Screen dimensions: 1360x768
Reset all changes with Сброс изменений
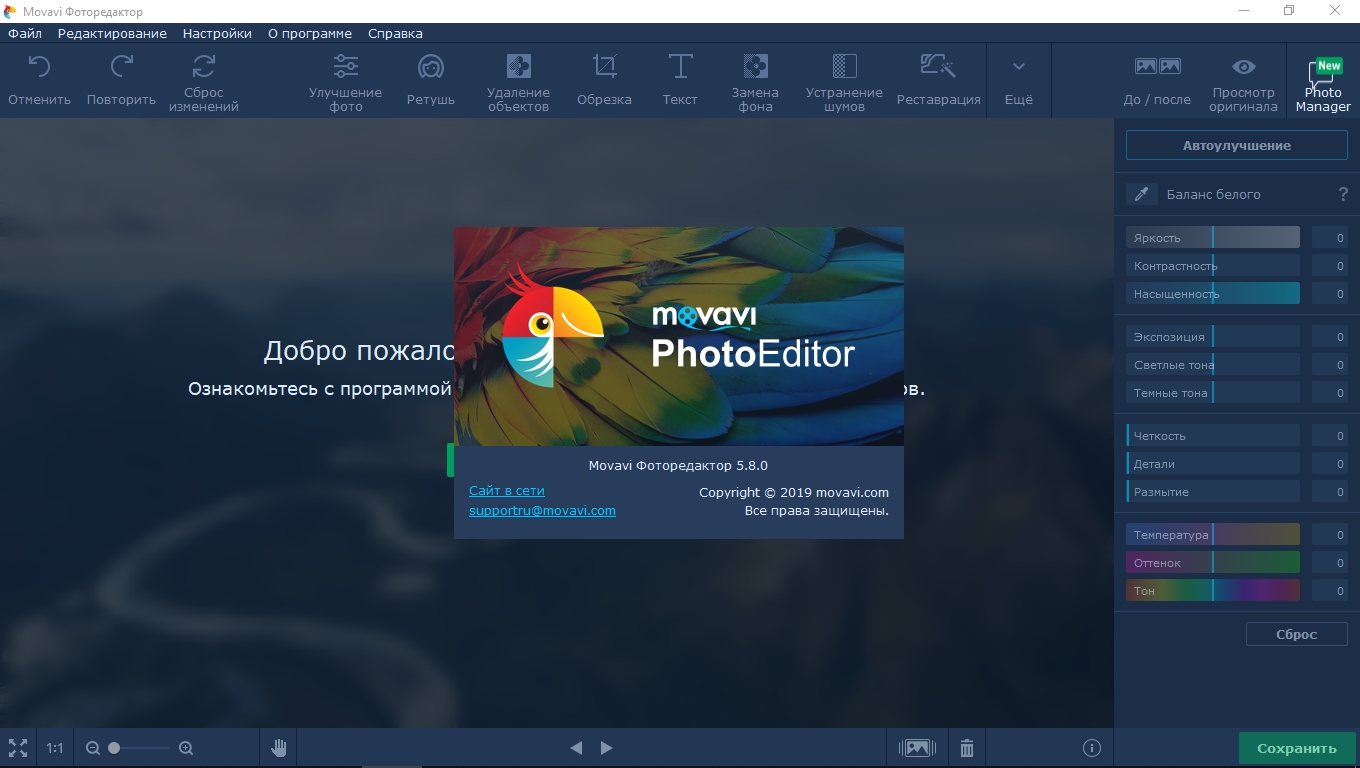pos(203,82)
